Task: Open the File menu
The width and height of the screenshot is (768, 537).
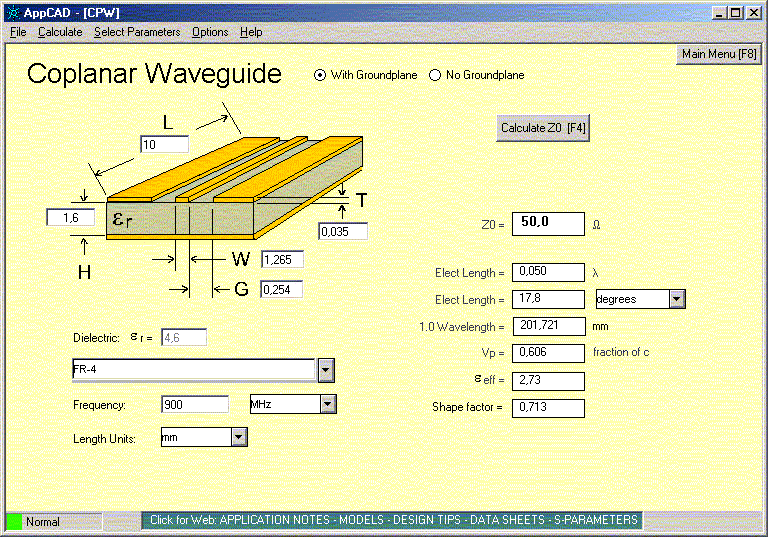Action: (18, 32)
